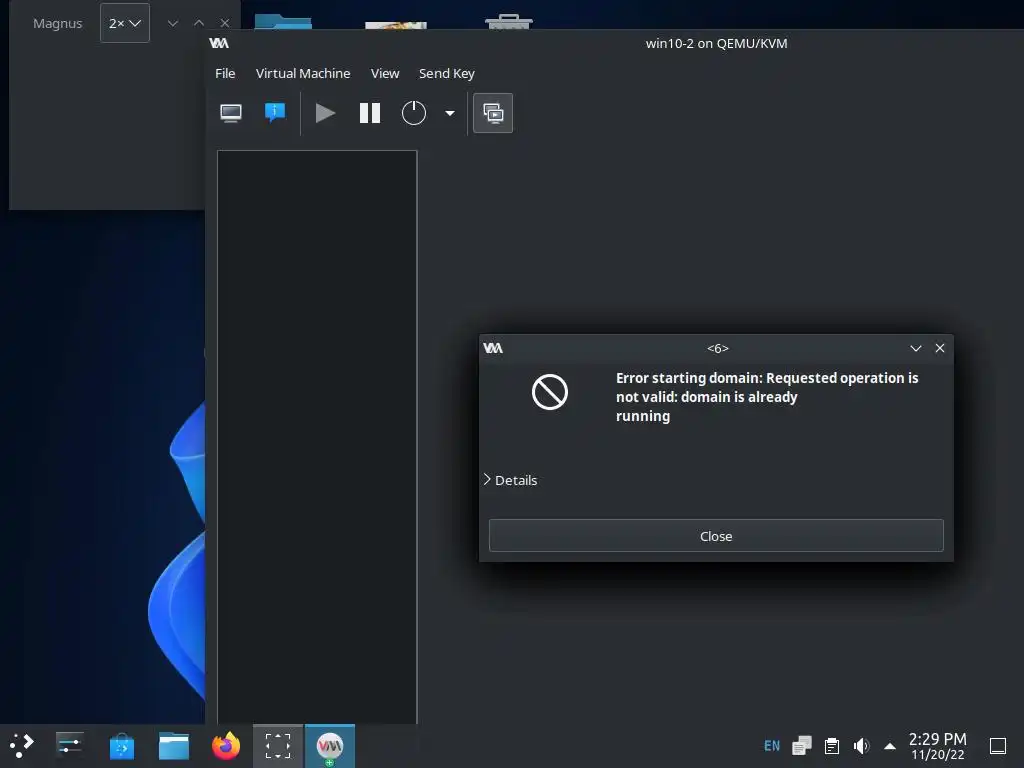Open the File menu
The width and height of the screenshot is (1024, 768).
coord(225,73)
